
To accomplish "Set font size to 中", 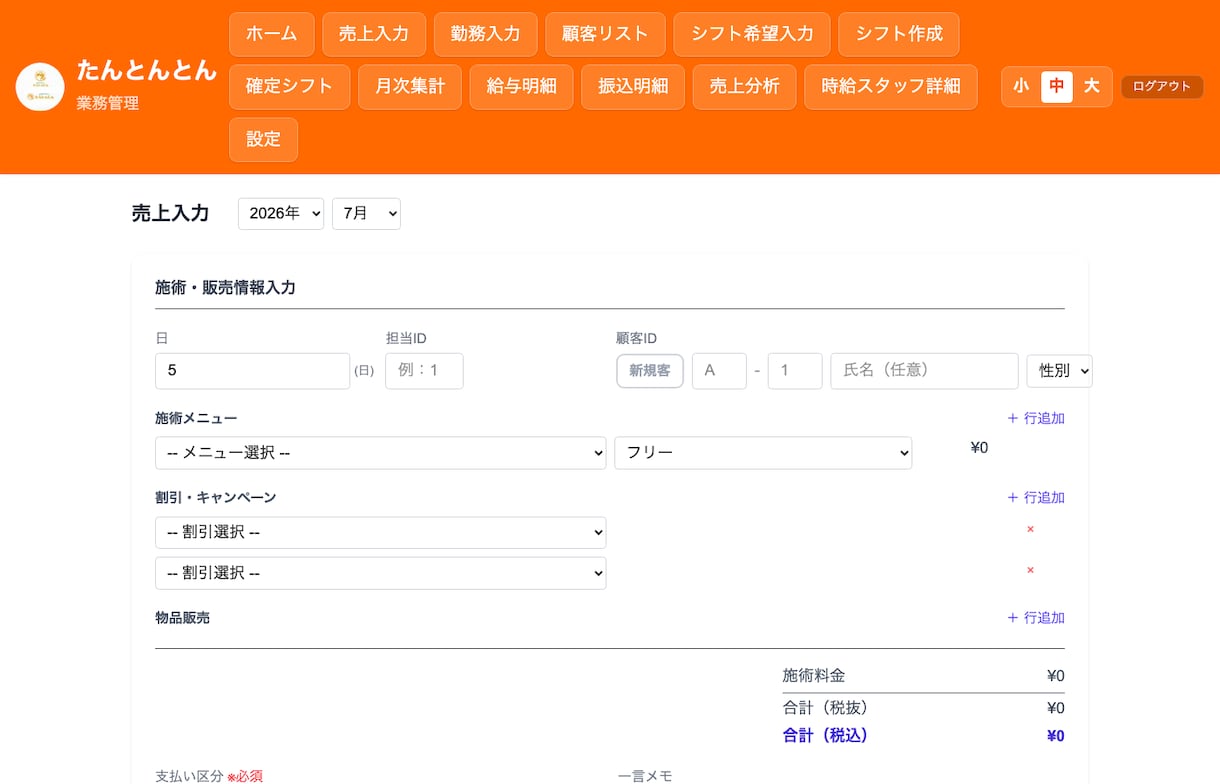I will pyautogui.click(x=1057, y=87).
